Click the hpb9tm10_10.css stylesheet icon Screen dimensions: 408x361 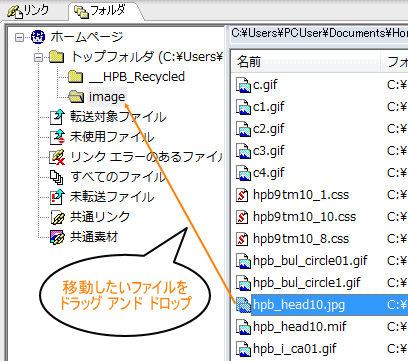point(242,217)
